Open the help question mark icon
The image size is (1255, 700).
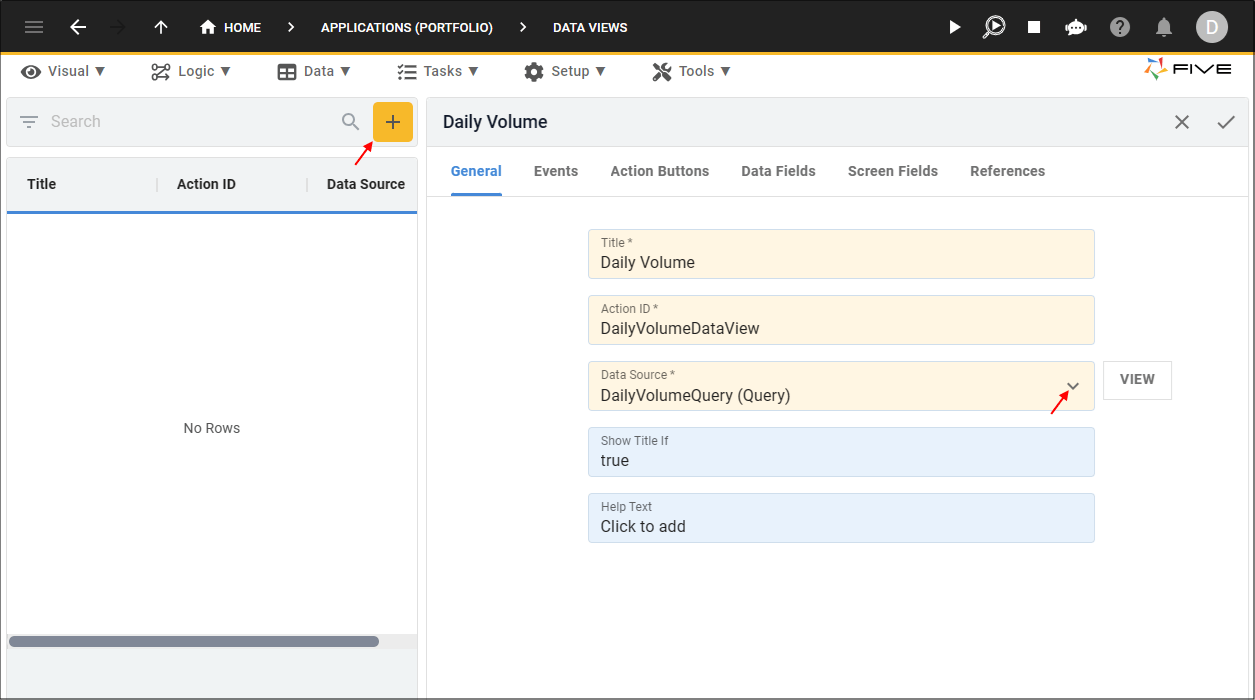pos(1120,27)
